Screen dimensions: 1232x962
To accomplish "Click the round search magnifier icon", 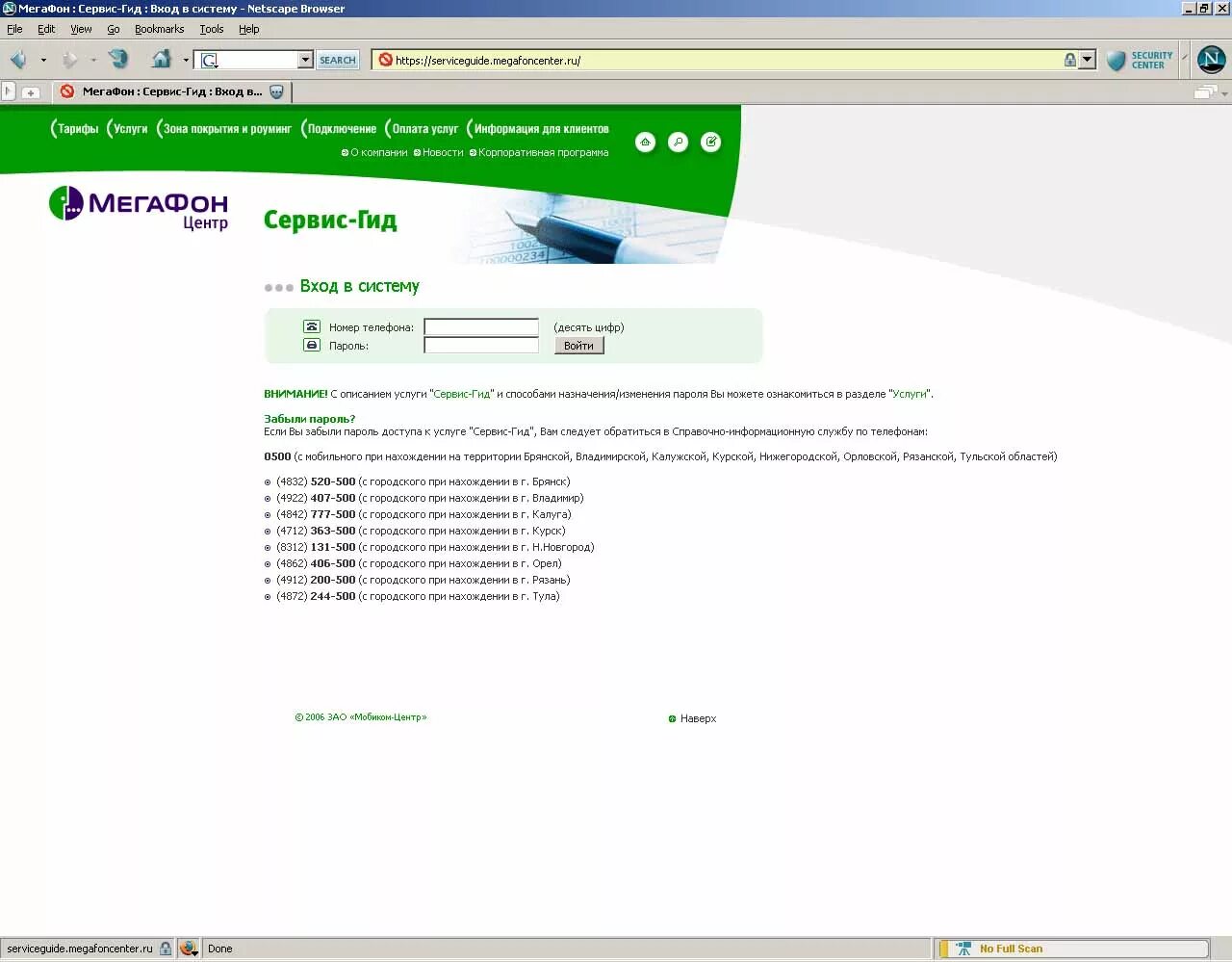I will 679,143.
